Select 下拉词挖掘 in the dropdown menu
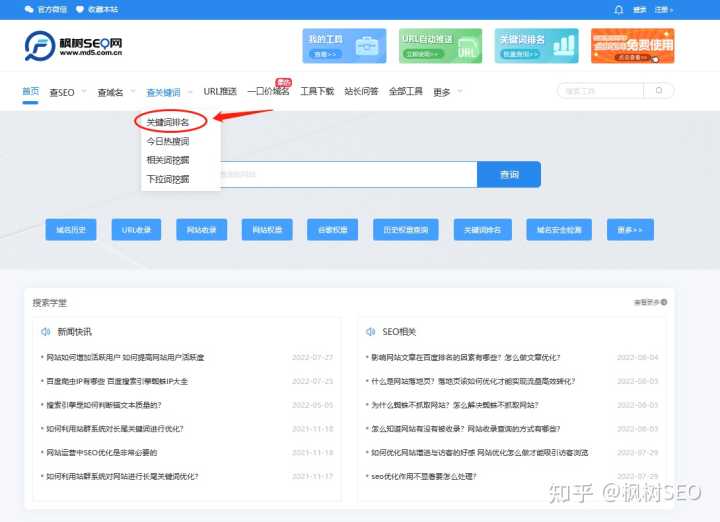The width and height of the screenshot is (720, 522). (x=168, y=179)
